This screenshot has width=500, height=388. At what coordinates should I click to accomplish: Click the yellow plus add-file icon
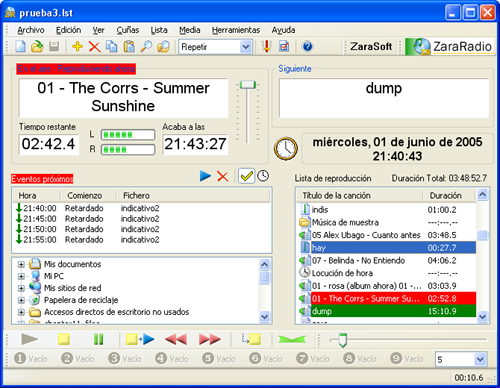(77, 47)
